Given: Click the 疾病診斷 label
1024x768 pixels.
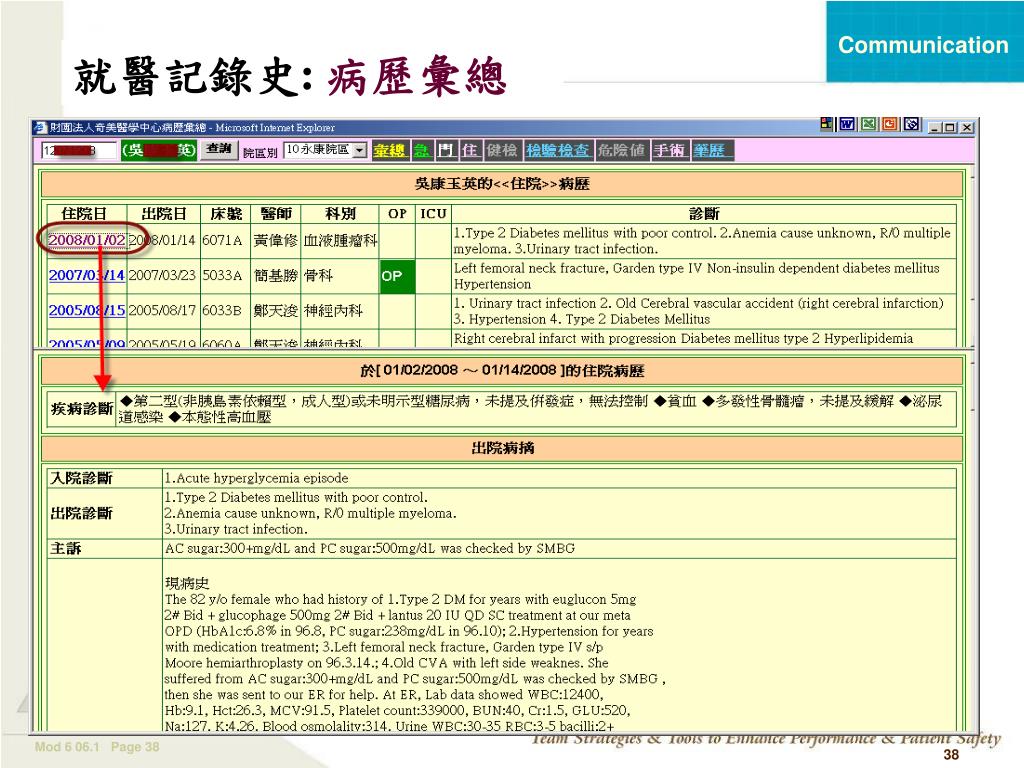Looking at the screenshot, I should pyautogui.click(x=82, y=409).
